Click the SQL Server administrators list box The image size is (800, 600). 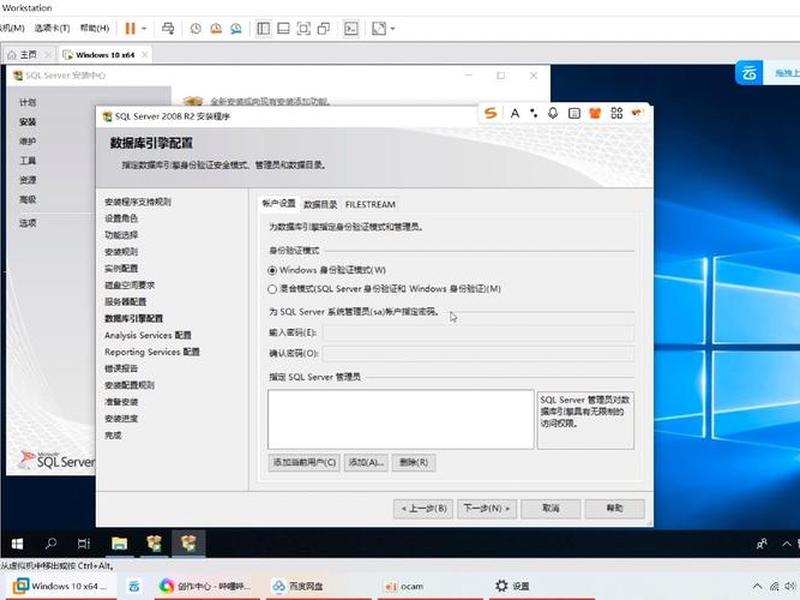pyautogui.click(x=401, y=419)
